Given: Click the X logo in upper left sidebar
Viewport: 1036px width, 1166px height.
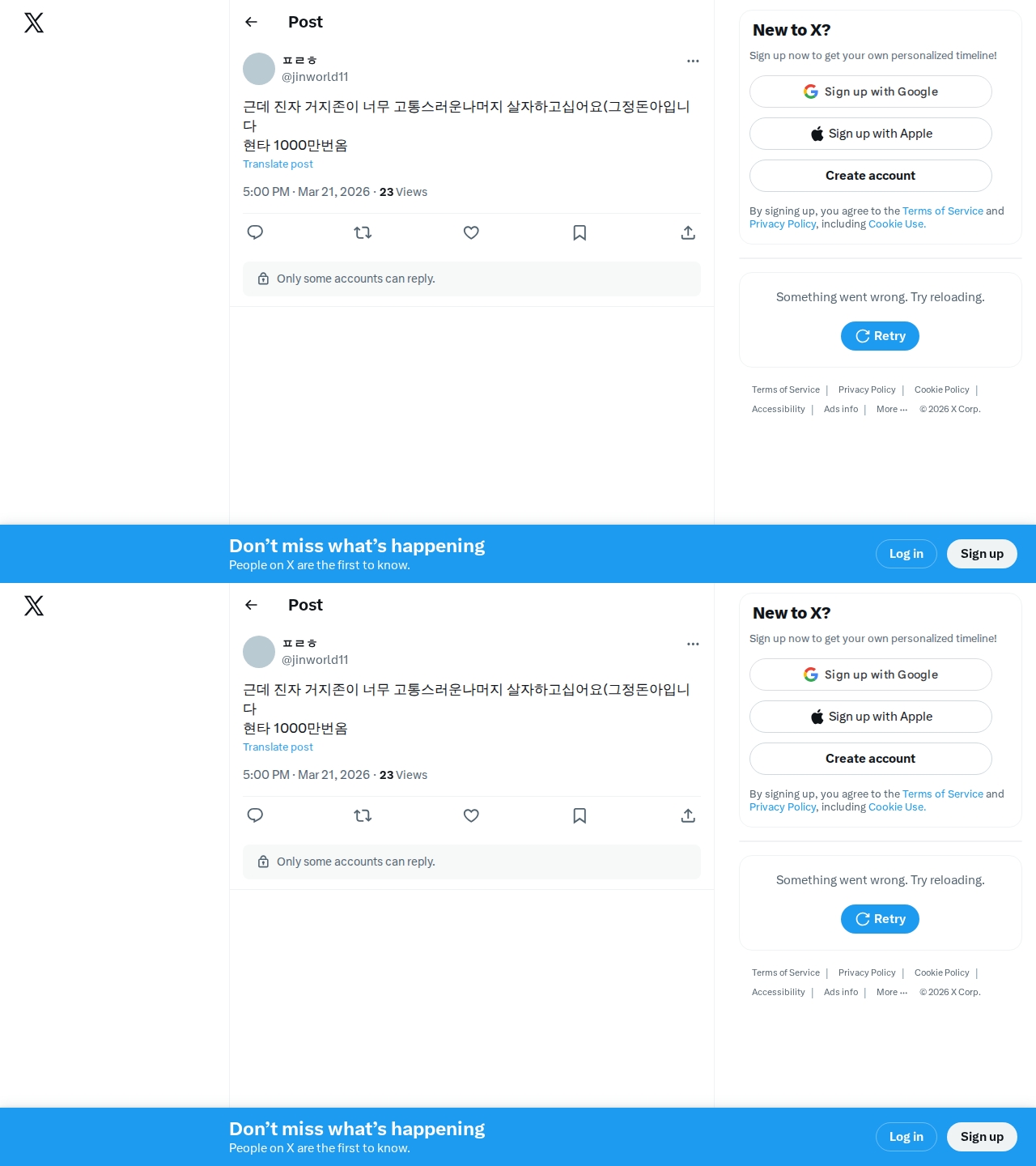Looking at the screenshot, I should 34,23.
